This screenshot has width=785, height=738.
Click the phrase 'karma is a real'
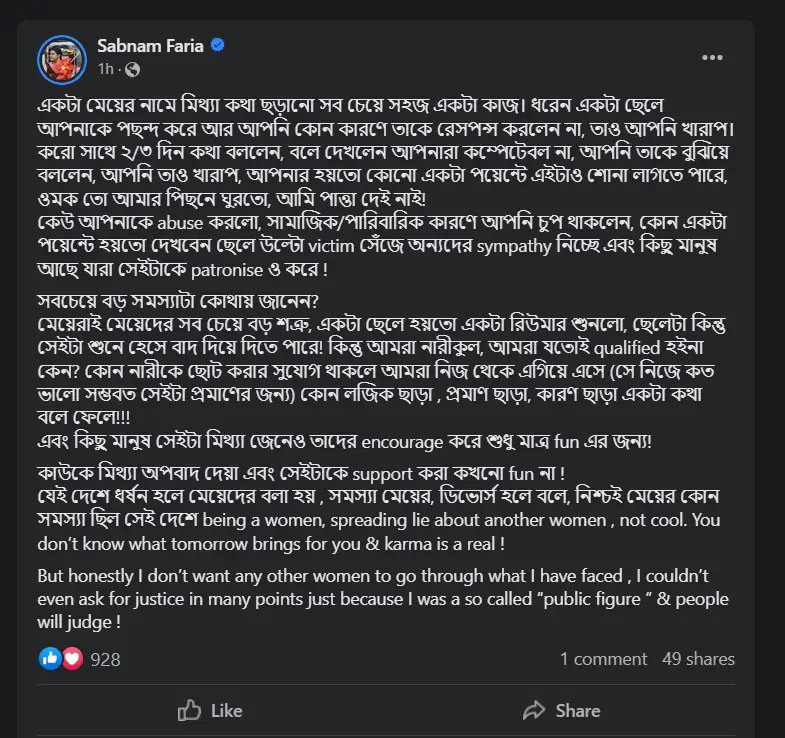pyautogui.click(x=440, y=544)
